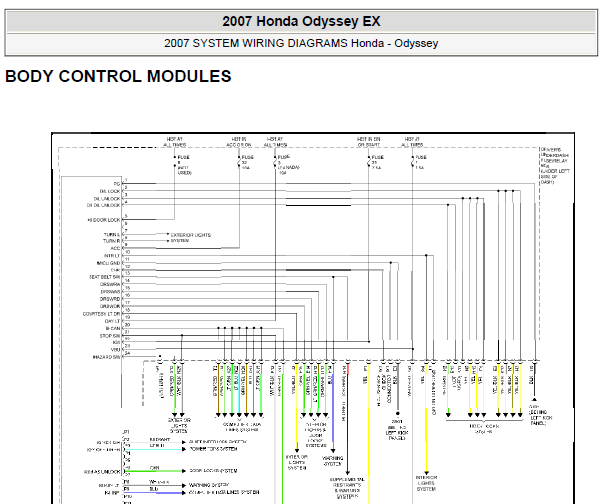The image size is (601, 504).
Task: Click 'COMPUTER DATA LINES SYSTEM' label under seven-wire group
Action: click(x=242, y=427)
